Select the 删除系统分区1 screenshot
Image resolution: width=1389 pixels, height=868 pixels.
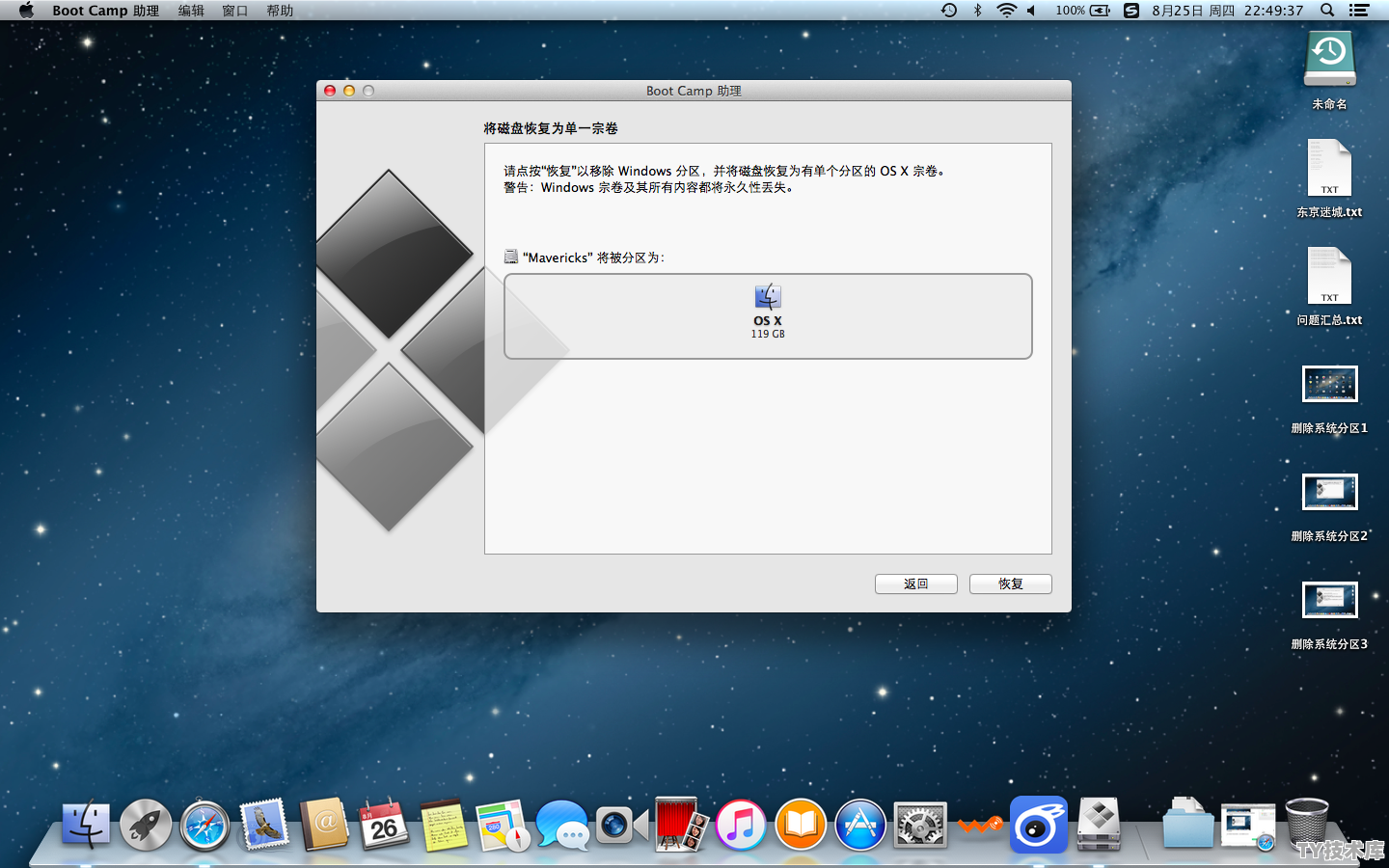click(x=1330, y=384)
